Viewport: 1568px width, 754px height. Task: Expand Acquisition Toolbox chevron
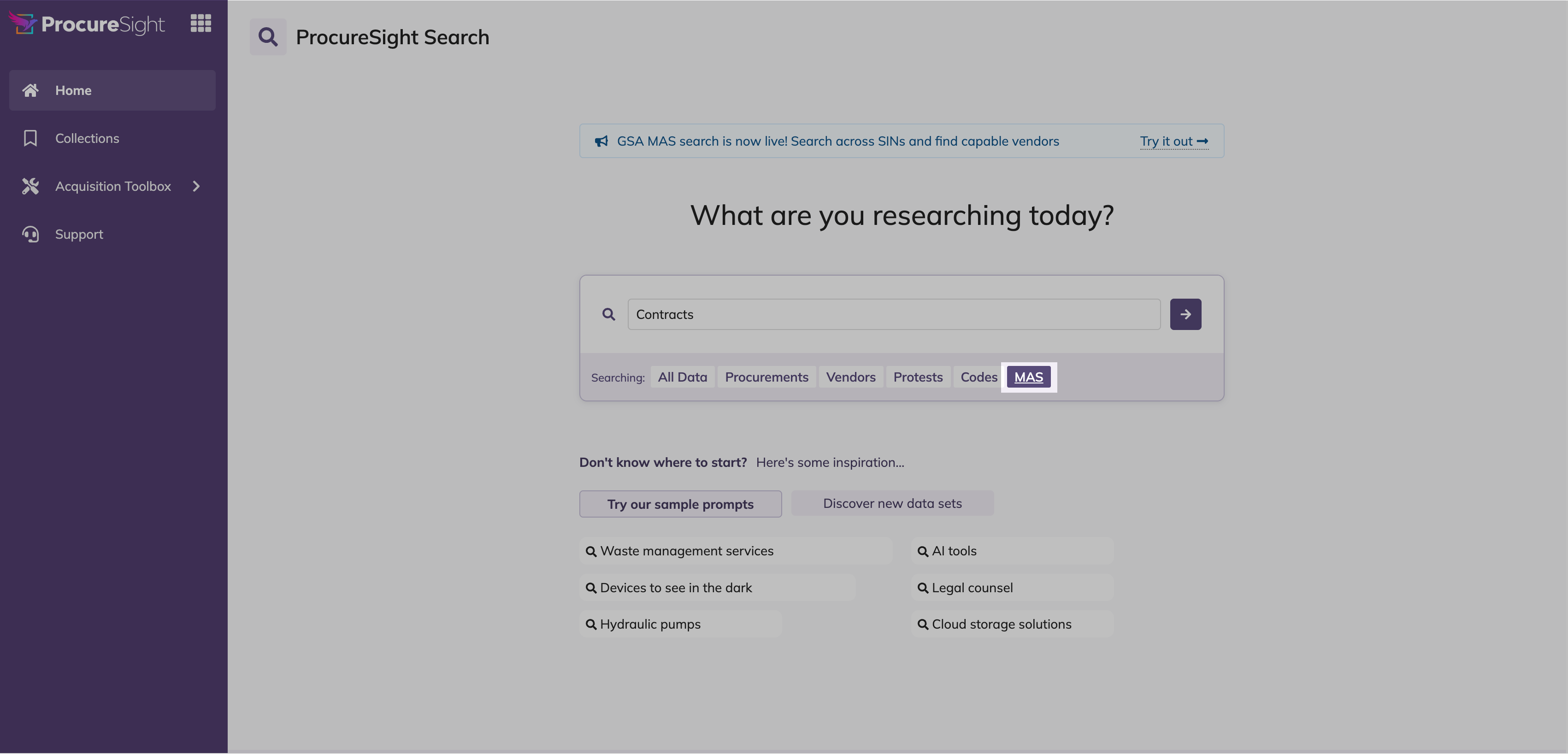click(x=196, y=186)
